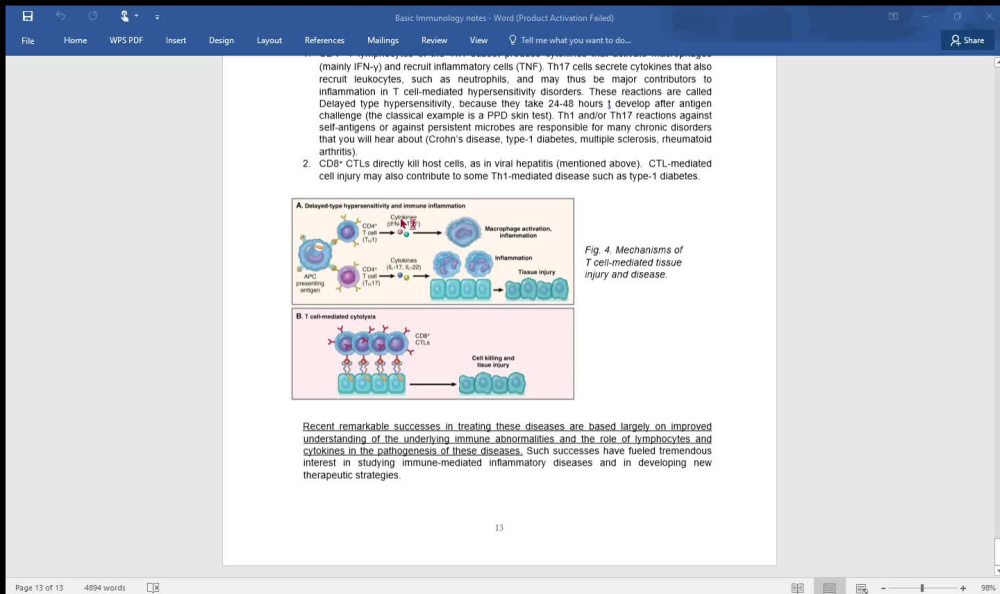
Task: Click the document title 'Basic Immunology notes'
Action: pyautogui.click(x=440, y=18)
